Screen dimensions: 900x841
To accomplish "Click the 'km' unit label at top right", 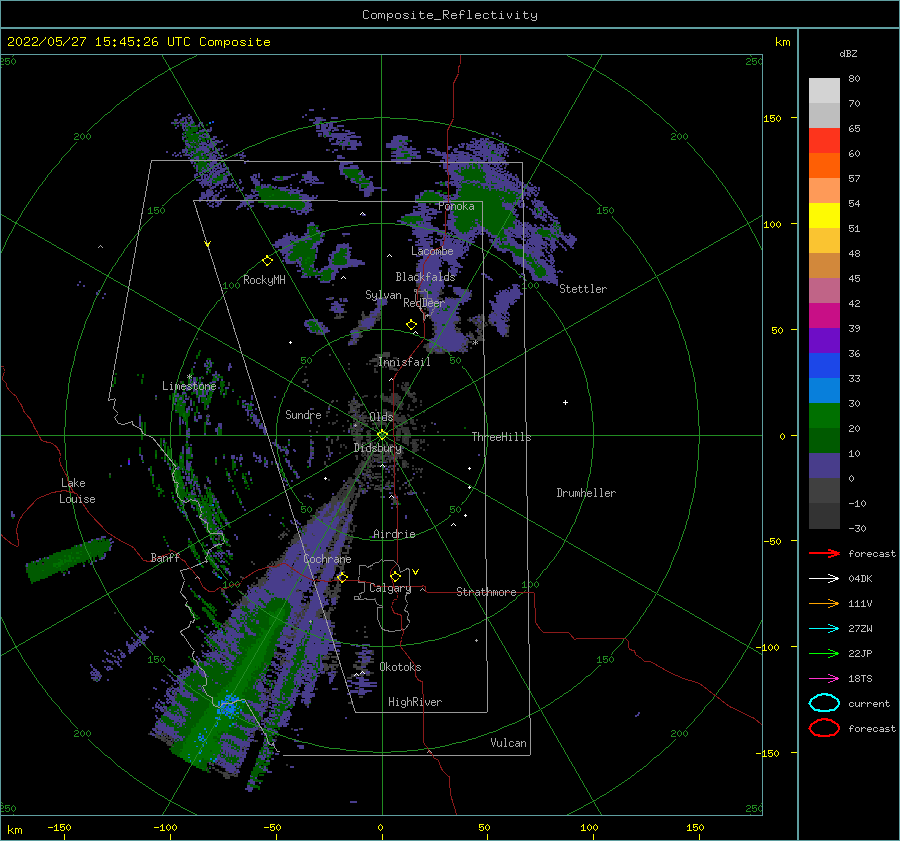I will click(x=782, y=42).
